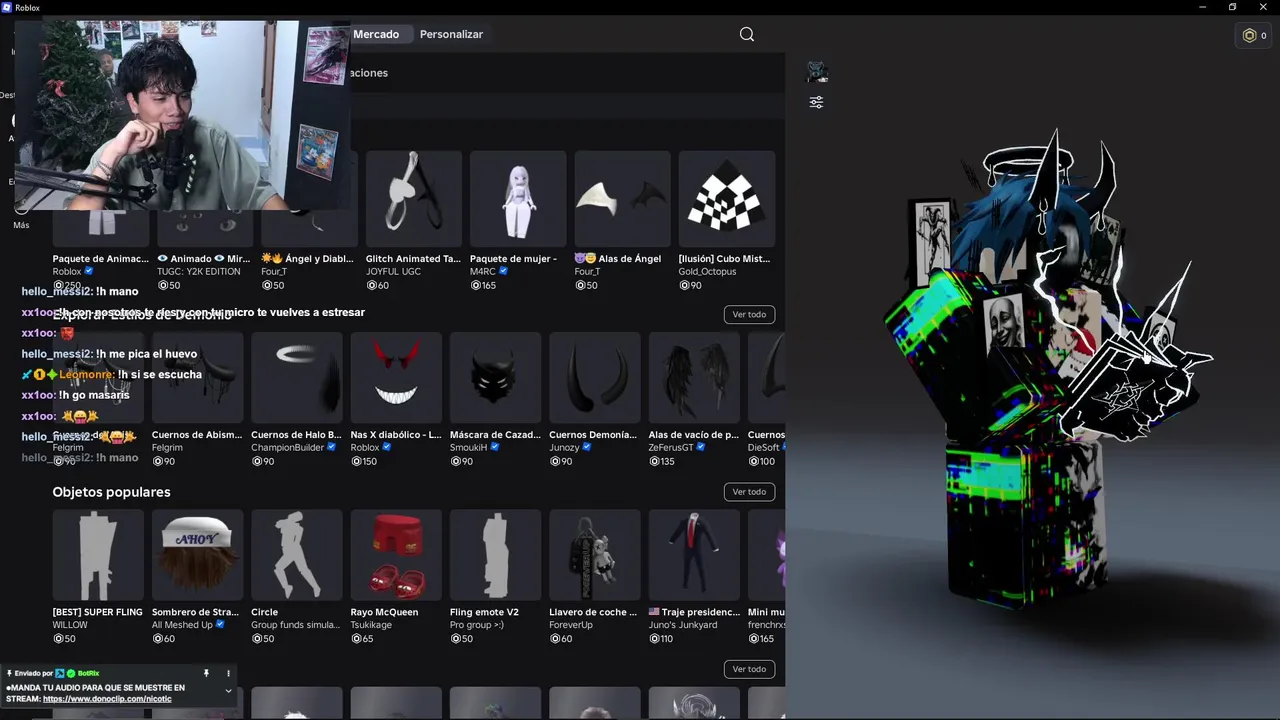
Task: Click the ChampionBuilder creator name
Action: tap(288, 448)
